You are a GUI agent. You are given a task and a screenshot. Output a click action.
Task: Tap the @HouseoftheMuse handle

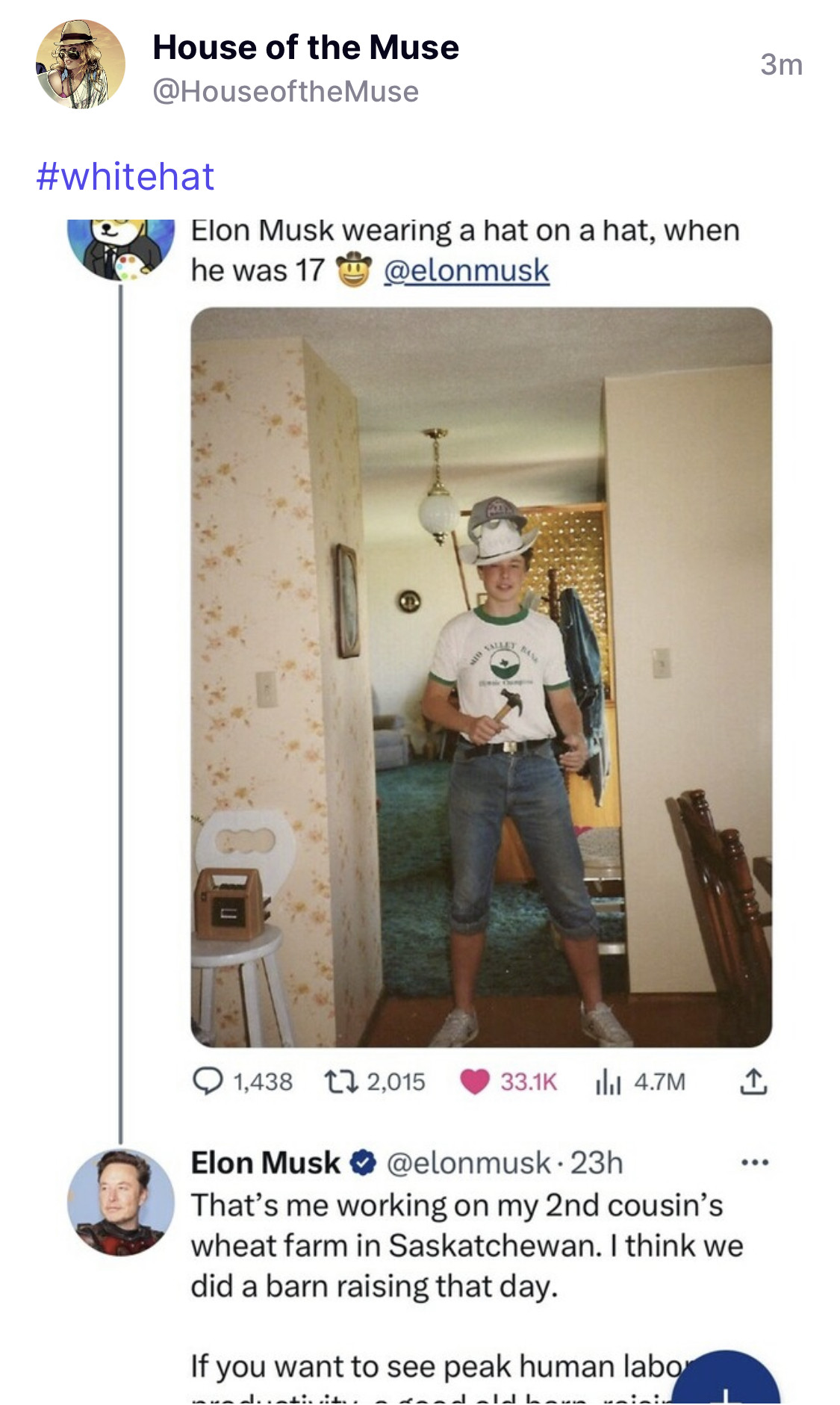click(286, 92)
